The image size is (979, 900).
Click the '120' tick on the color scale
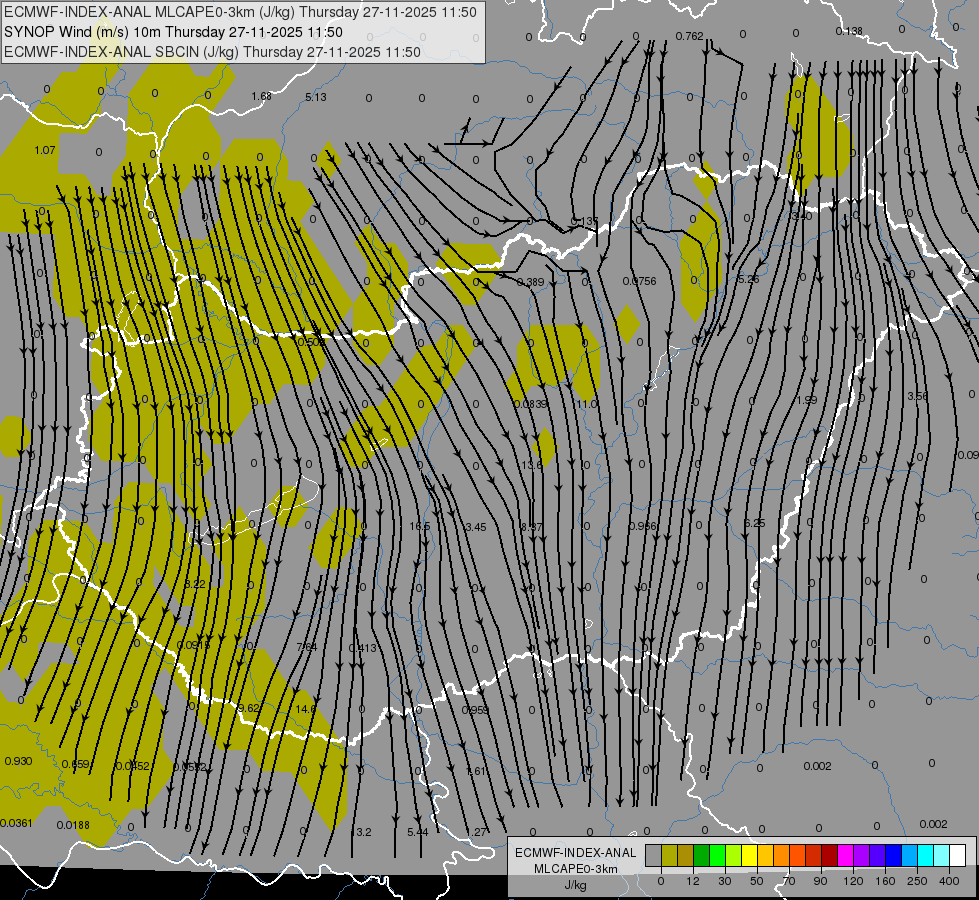pos(853,881)
